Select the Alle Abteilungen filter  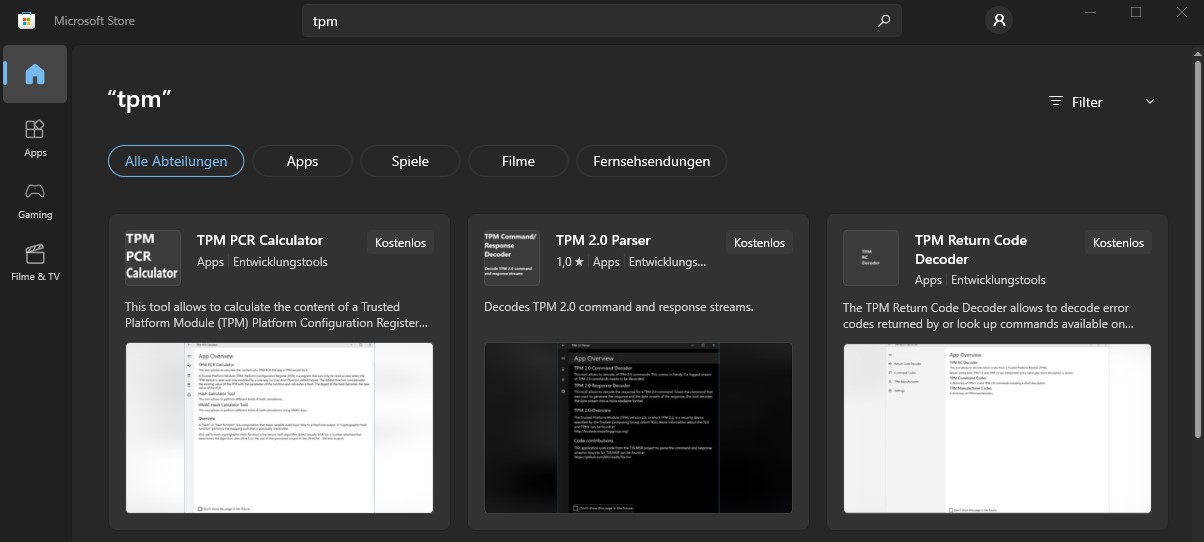176,161
